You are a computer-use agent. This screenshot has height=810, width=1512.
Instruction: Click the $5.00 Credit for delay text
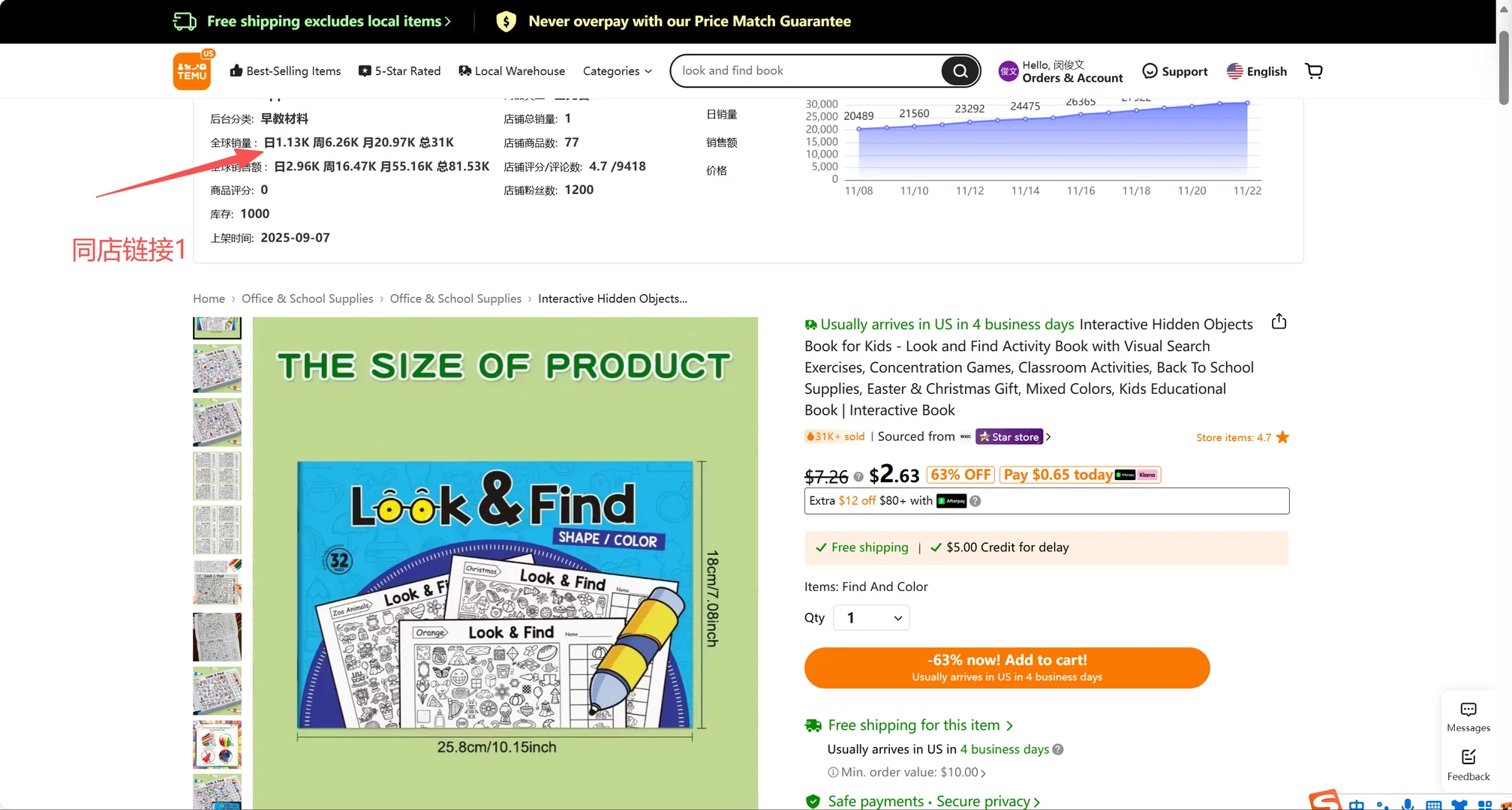(1007, 547)
